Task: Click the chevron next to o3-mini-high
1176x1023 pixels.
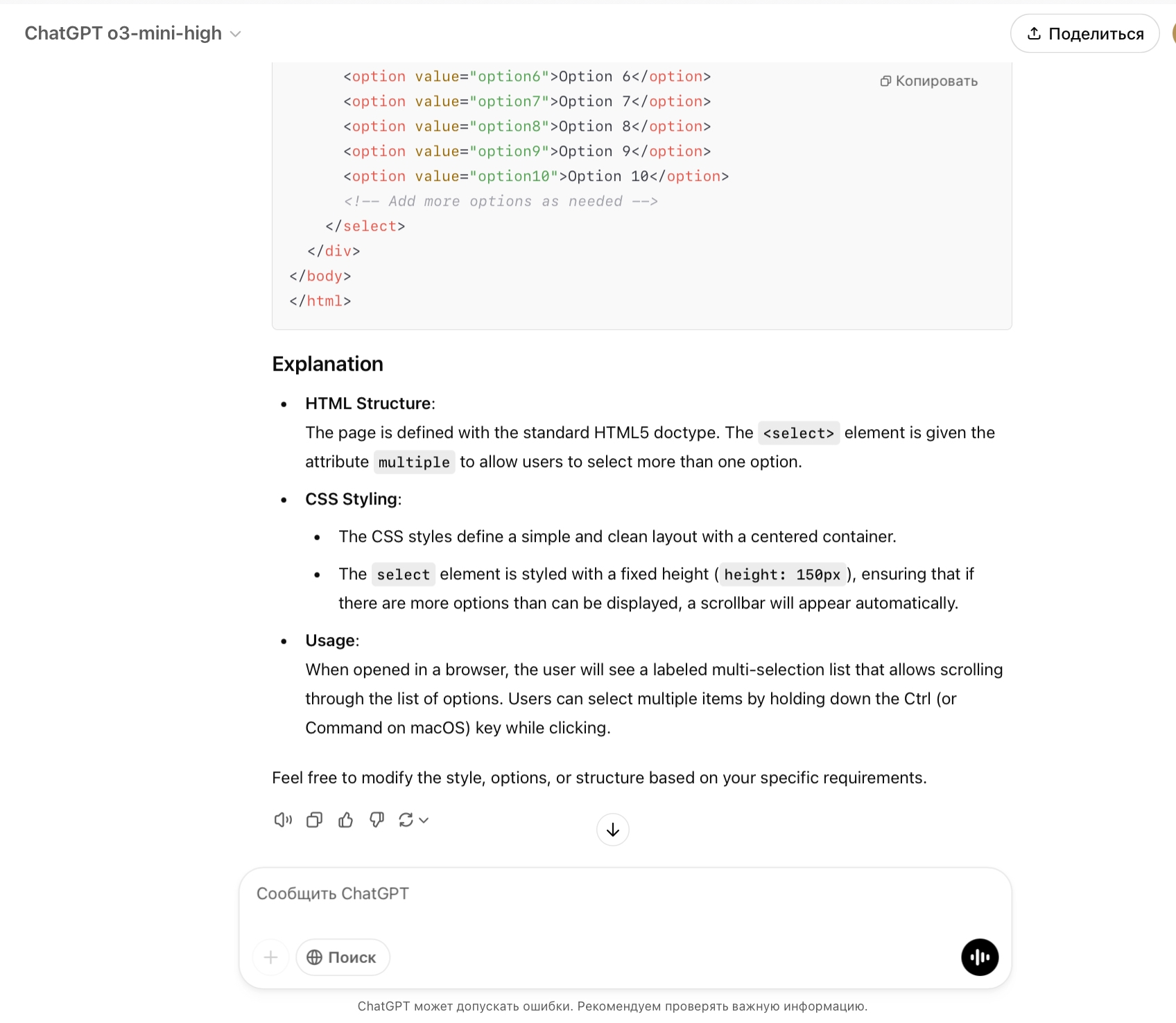Action: (236, 34)
